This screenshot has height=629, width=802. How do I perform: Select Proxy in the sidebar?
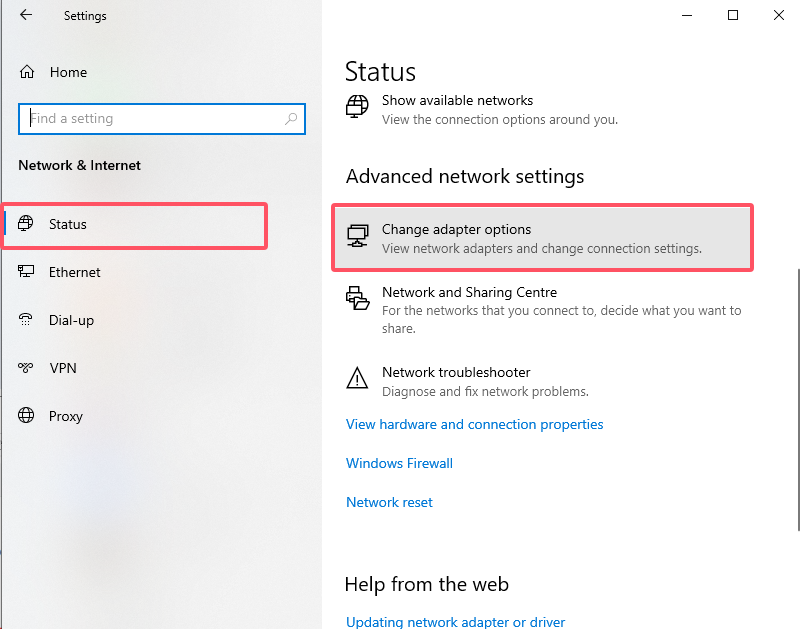point(66,416)
